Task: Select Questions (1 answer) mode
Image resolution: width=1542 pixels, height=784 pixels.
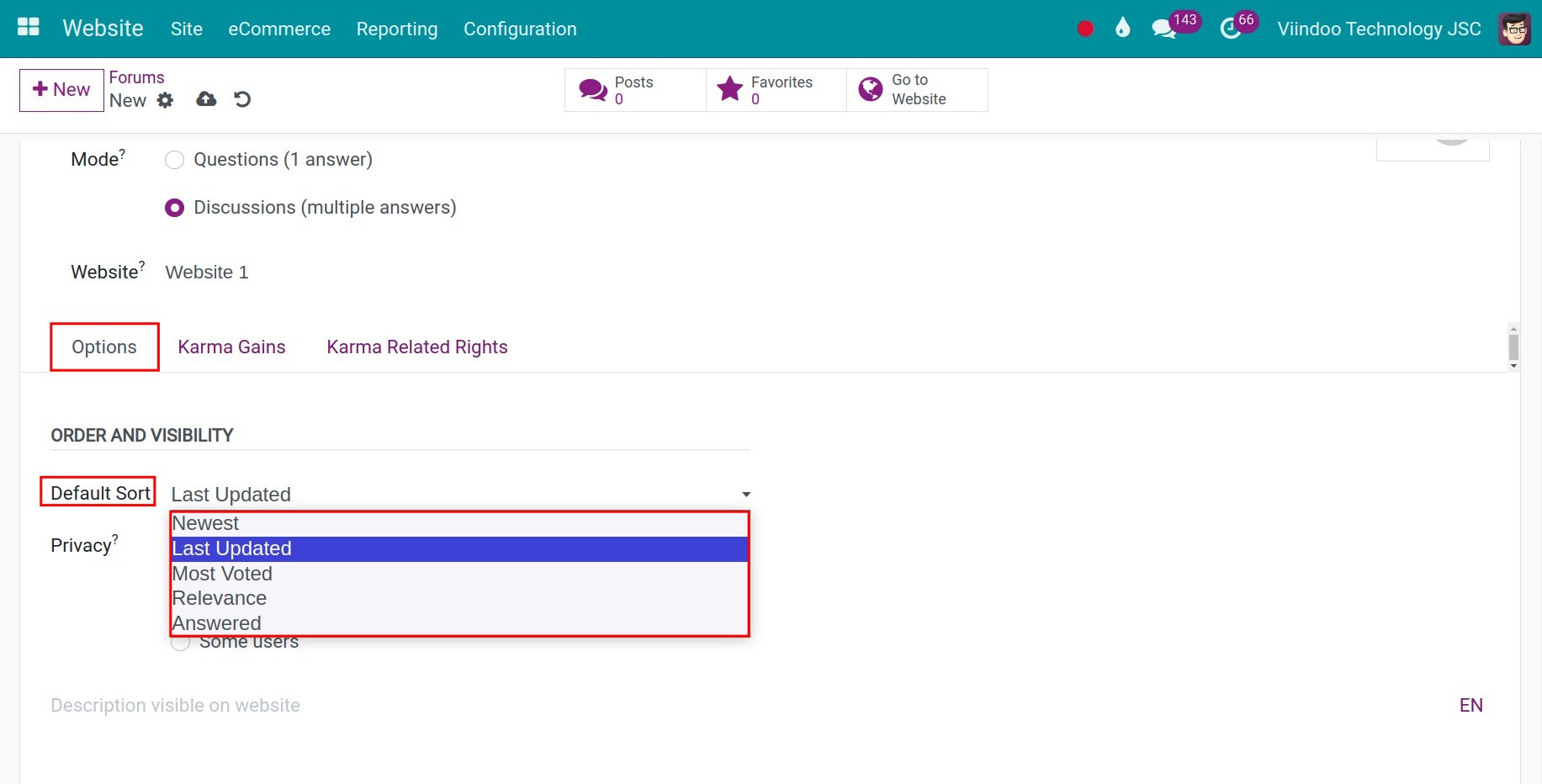Action: click(174, 160)
